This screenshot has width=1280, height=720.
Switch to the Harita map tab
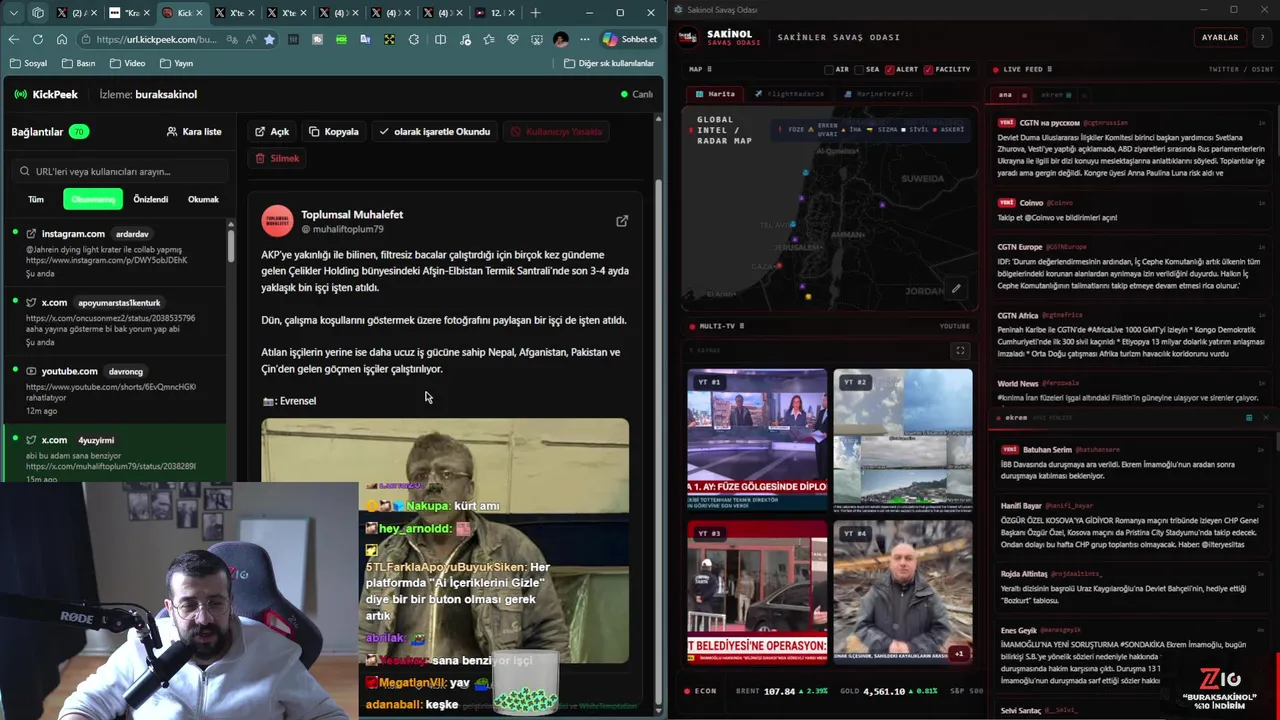point(715,94)
